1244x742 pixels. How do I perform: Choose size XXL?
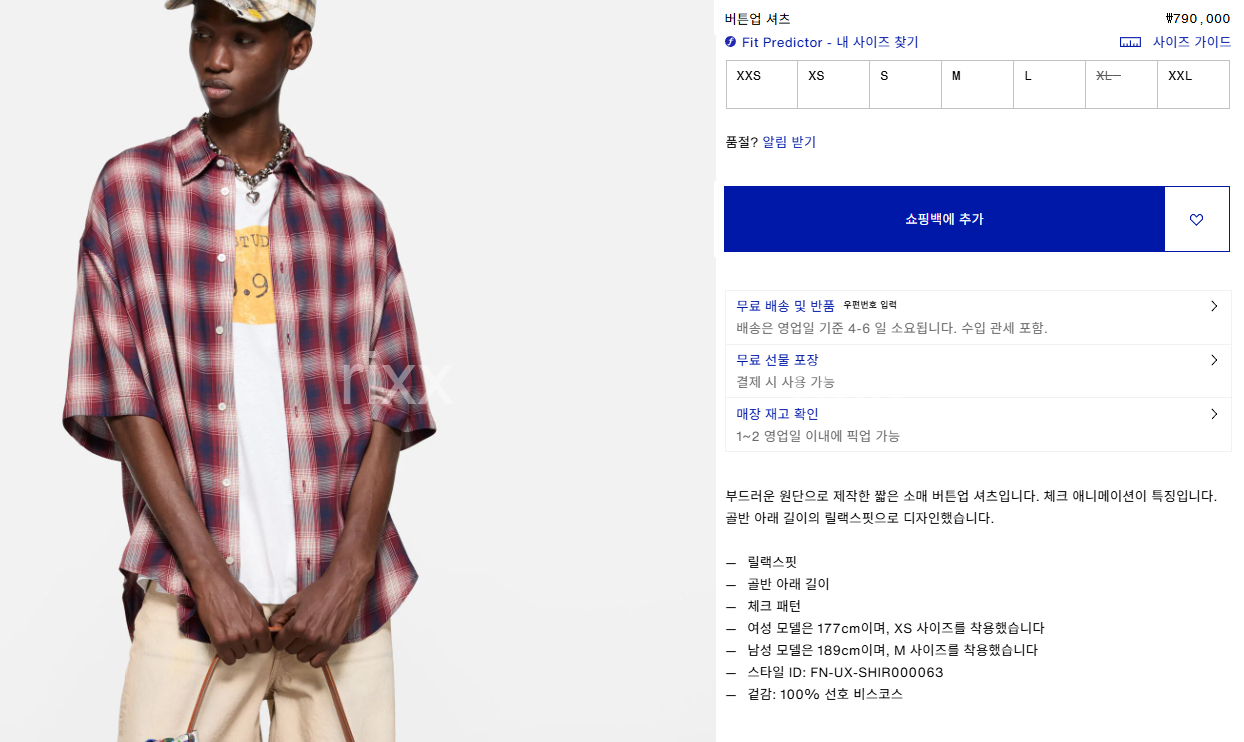coord(1194,84)
